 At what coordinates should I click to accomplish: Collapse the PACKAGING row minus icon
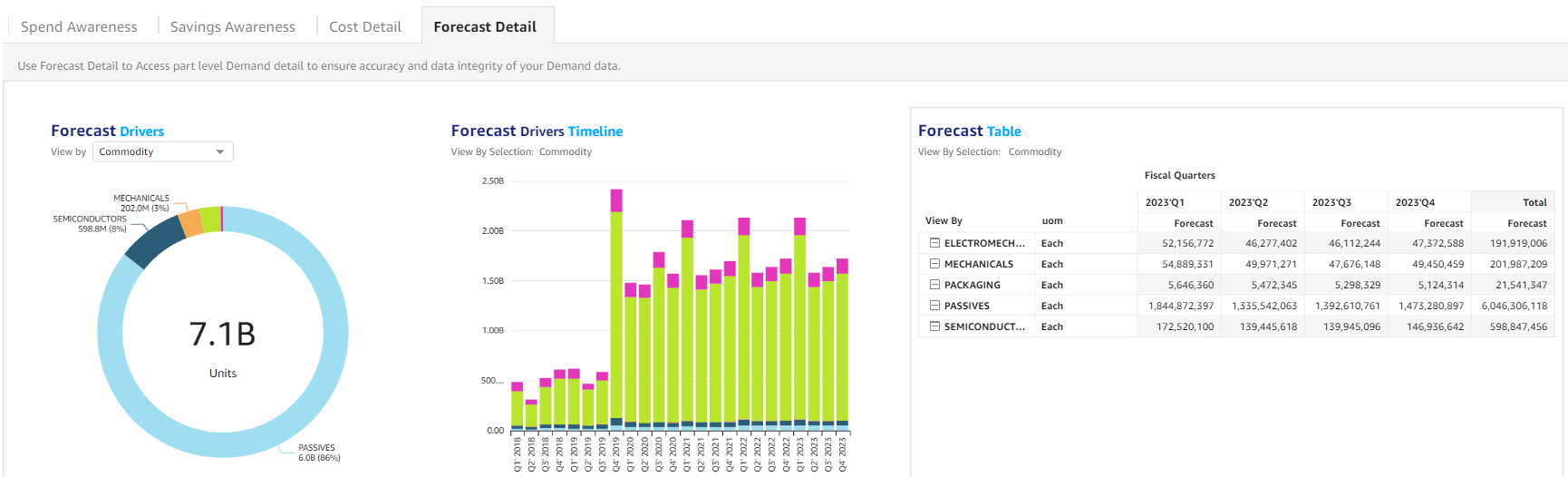tap(934, 285)
